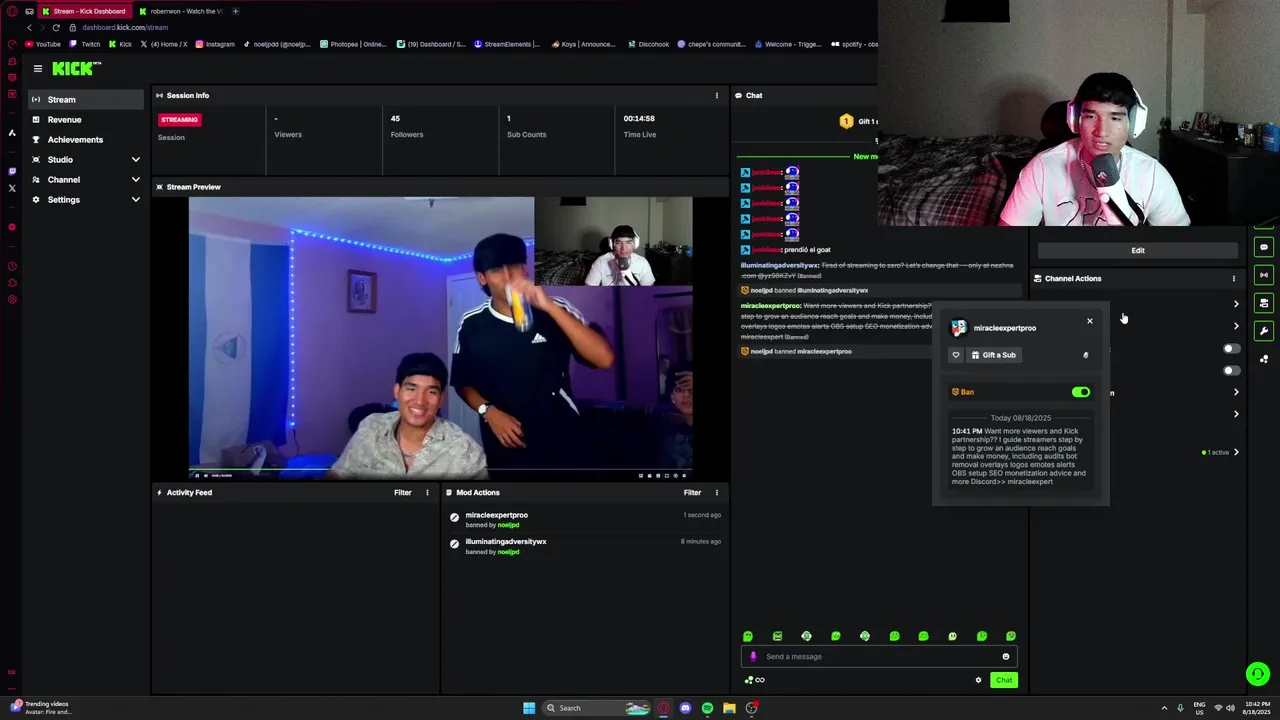Toggle second switch in Channel Actions panel
Image resolution: width=1280 pixels, height=720 pixels.
(1232, 371)
